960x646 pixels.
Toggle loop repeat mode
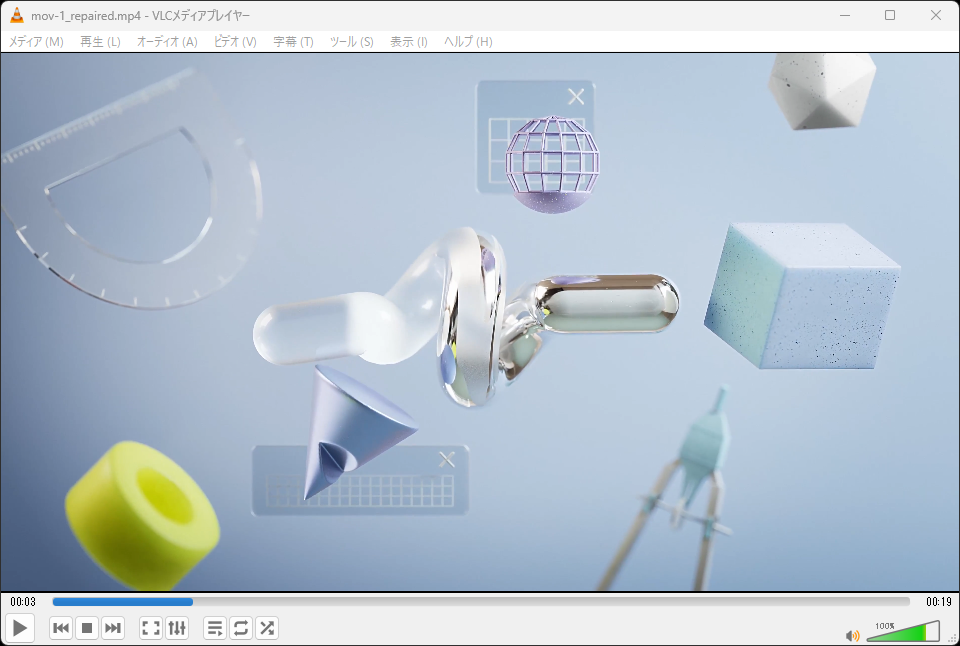click(x=241, y=628)
